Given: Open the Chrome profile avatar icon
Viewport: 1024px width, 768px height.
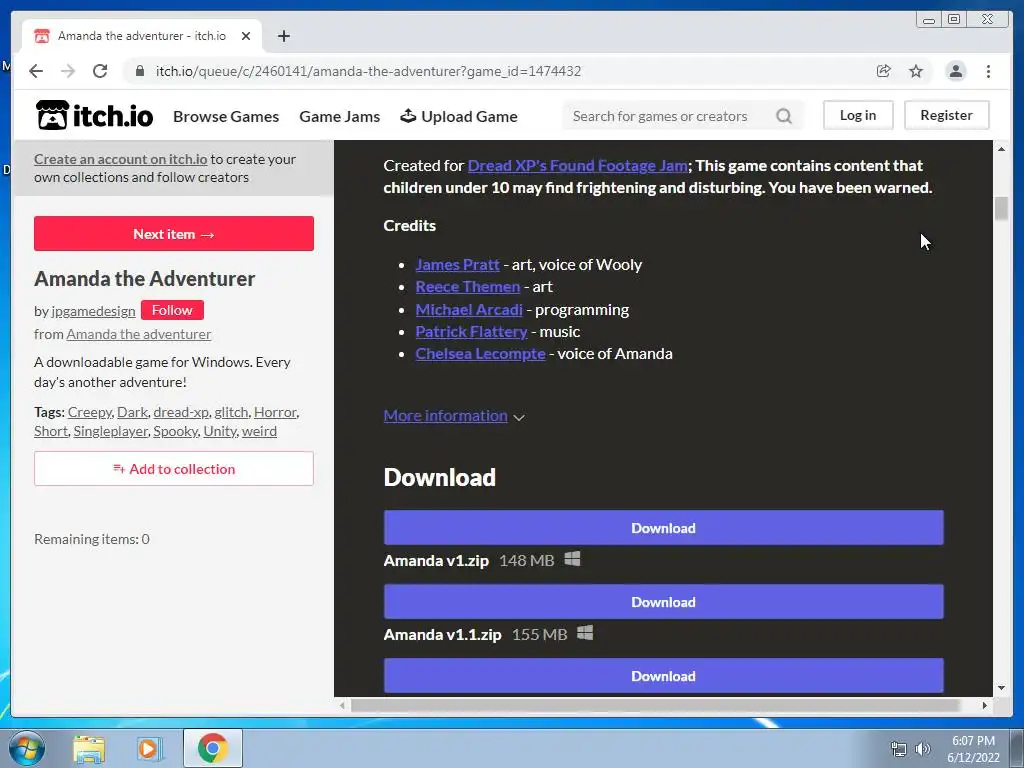Looking at the screenshot, I should [x=955, y=71].
